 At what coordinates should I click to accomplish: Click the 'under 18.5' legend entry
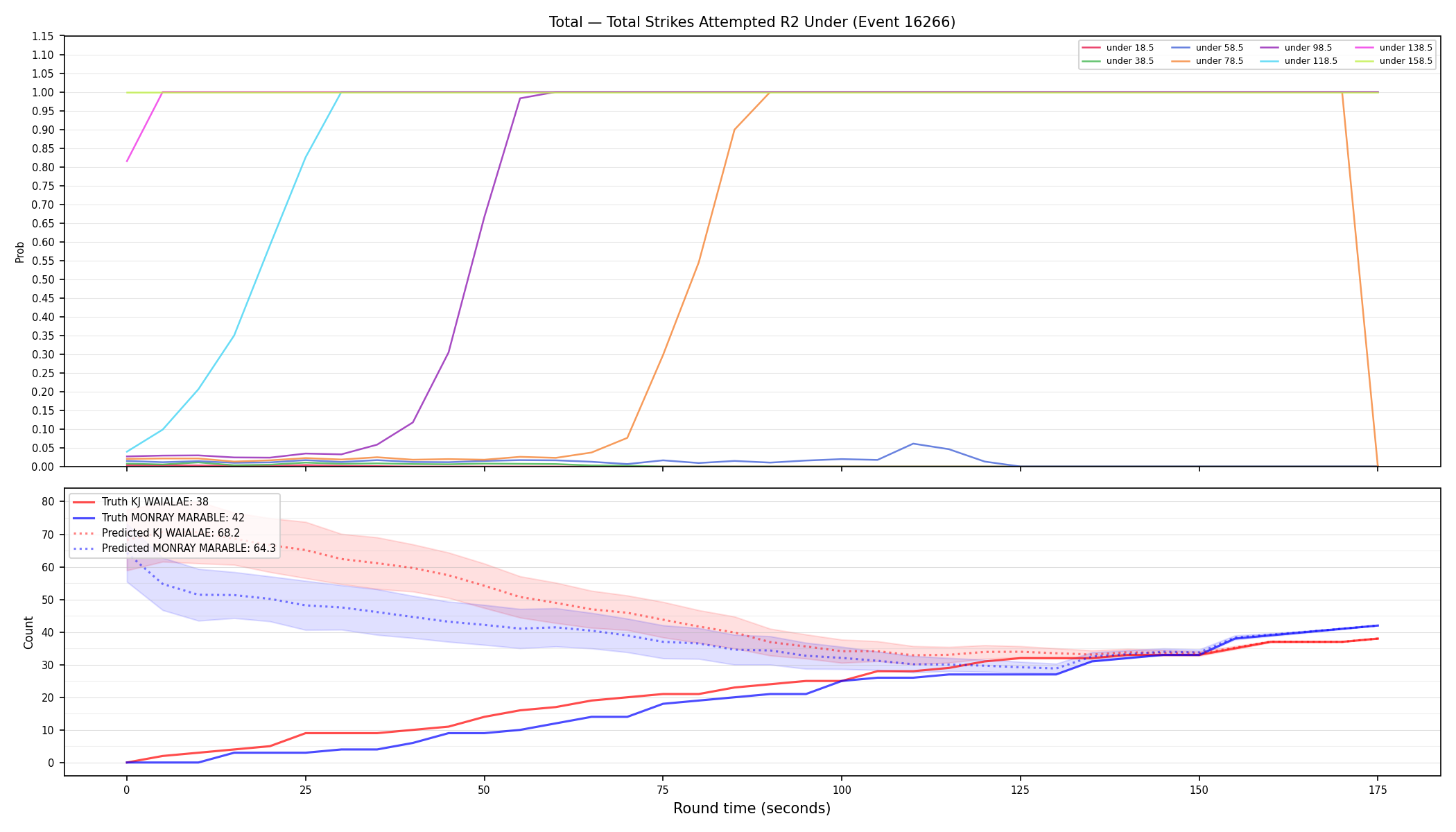(x=1118, y=48)
